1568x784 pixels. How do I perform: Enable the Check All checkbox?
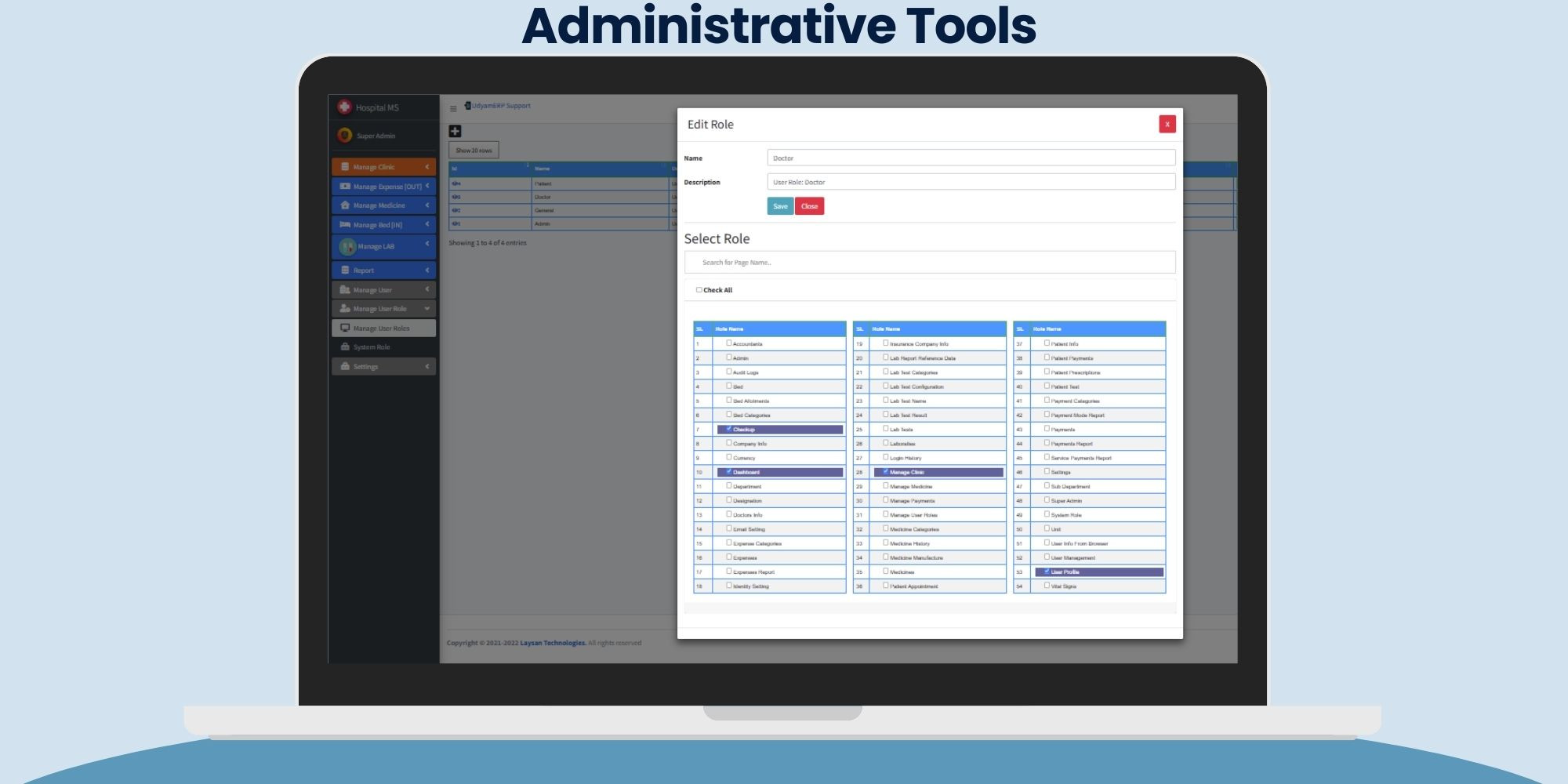pos(699,290)
